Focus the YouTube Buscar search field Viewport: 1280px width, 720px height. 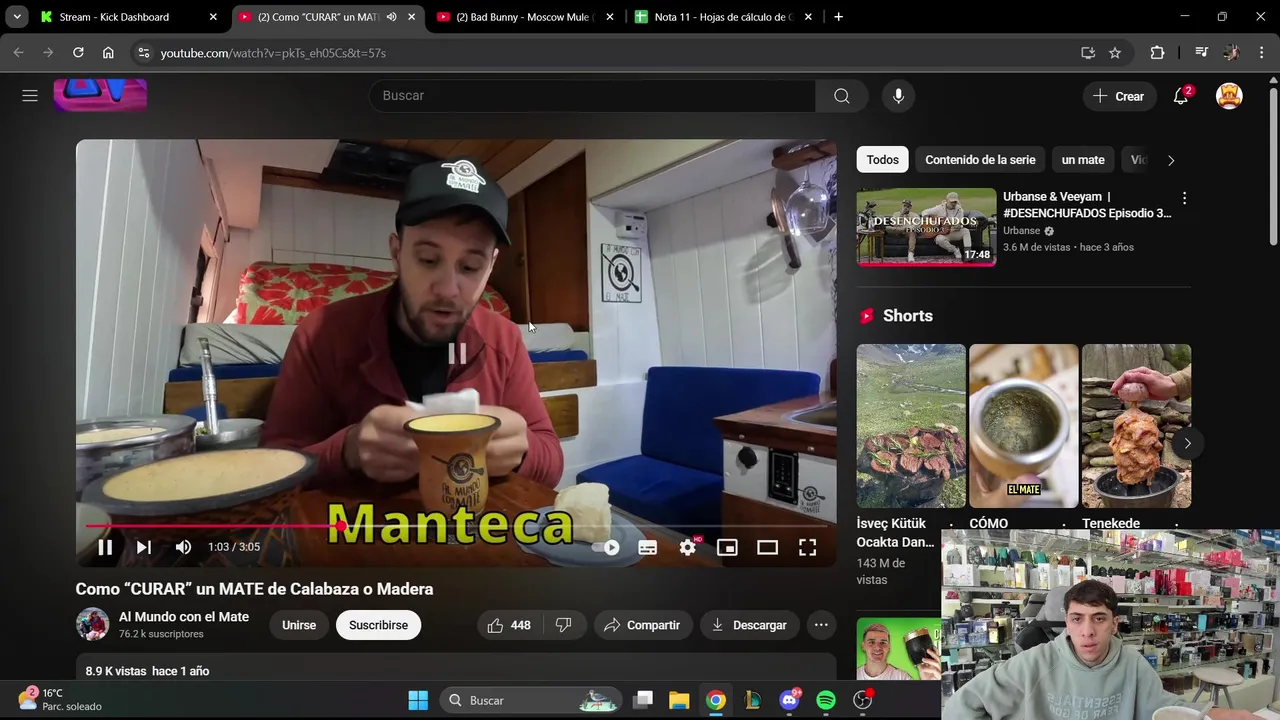[593, 96]
